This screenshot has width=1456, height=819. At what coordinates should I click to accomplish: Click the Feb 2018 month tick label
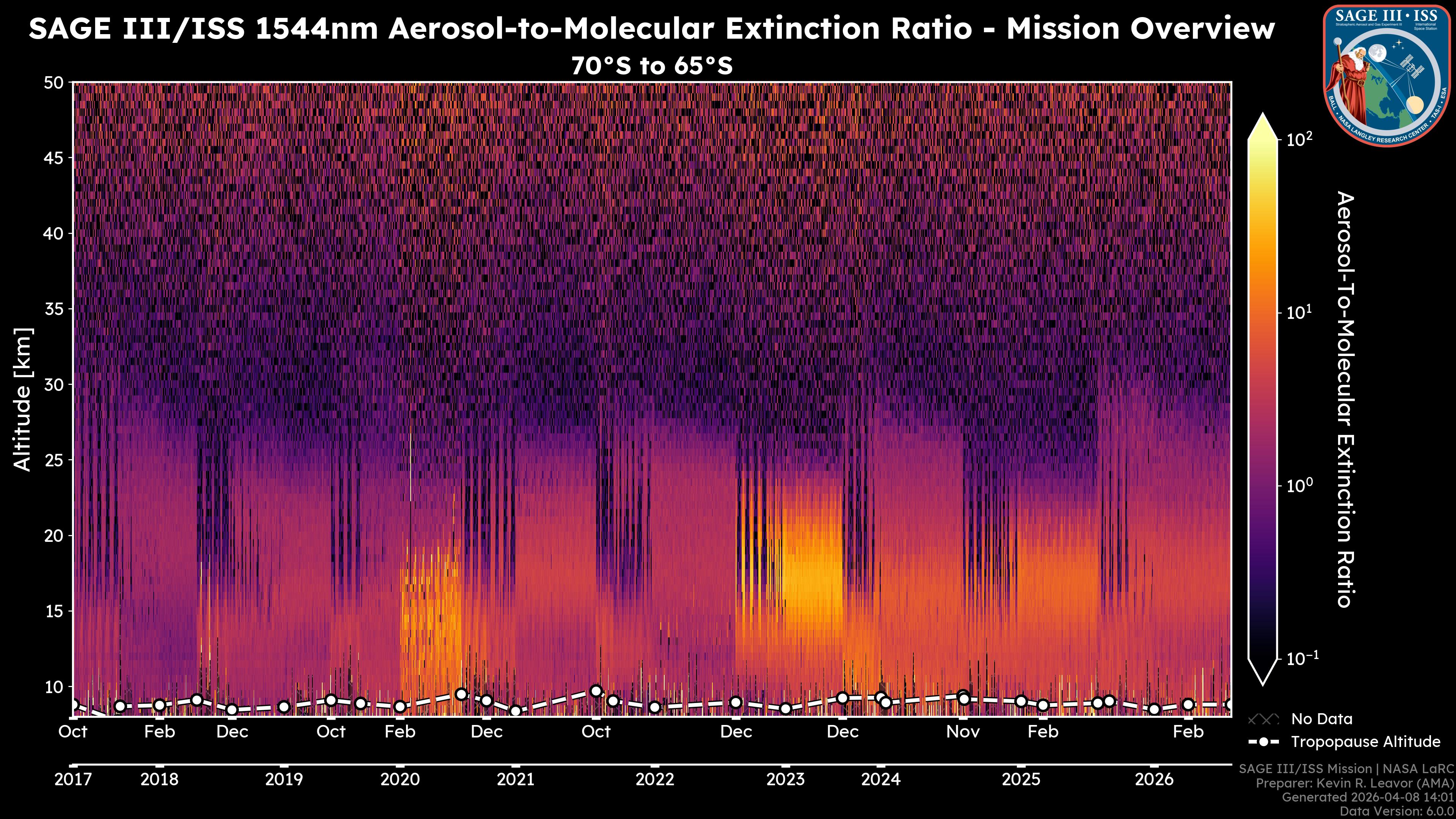point(159,732)
